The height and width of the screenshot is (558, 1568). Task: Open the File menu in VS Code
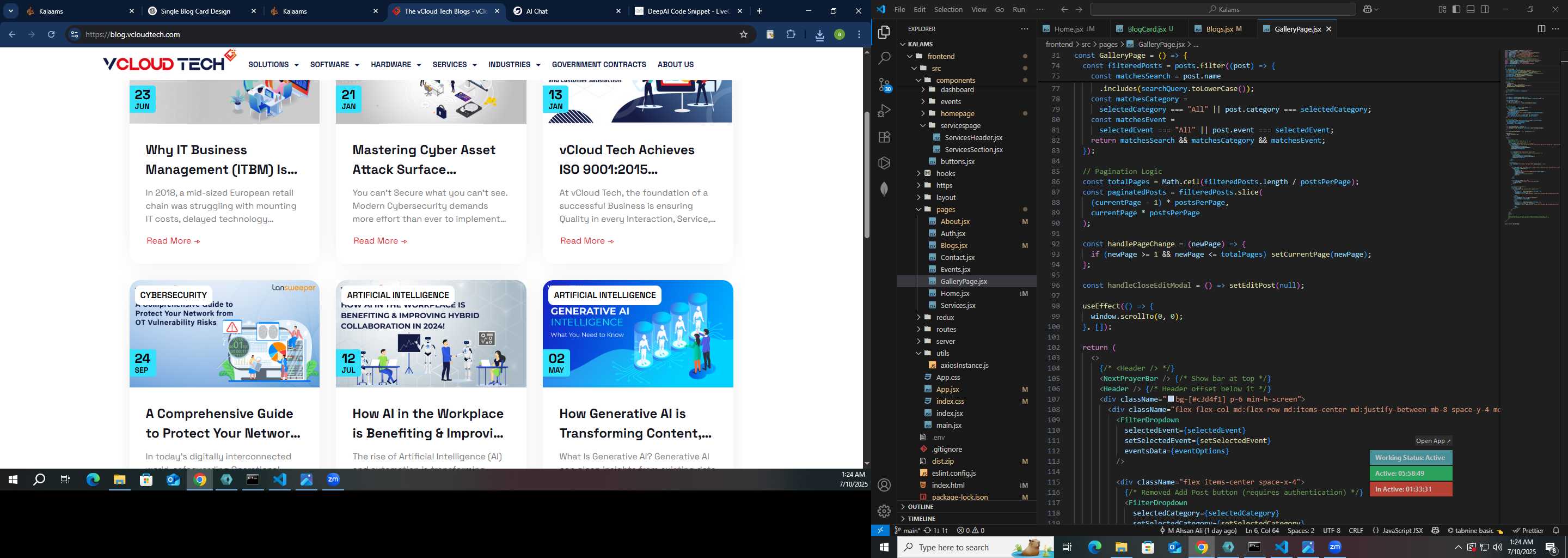(899, 10)
